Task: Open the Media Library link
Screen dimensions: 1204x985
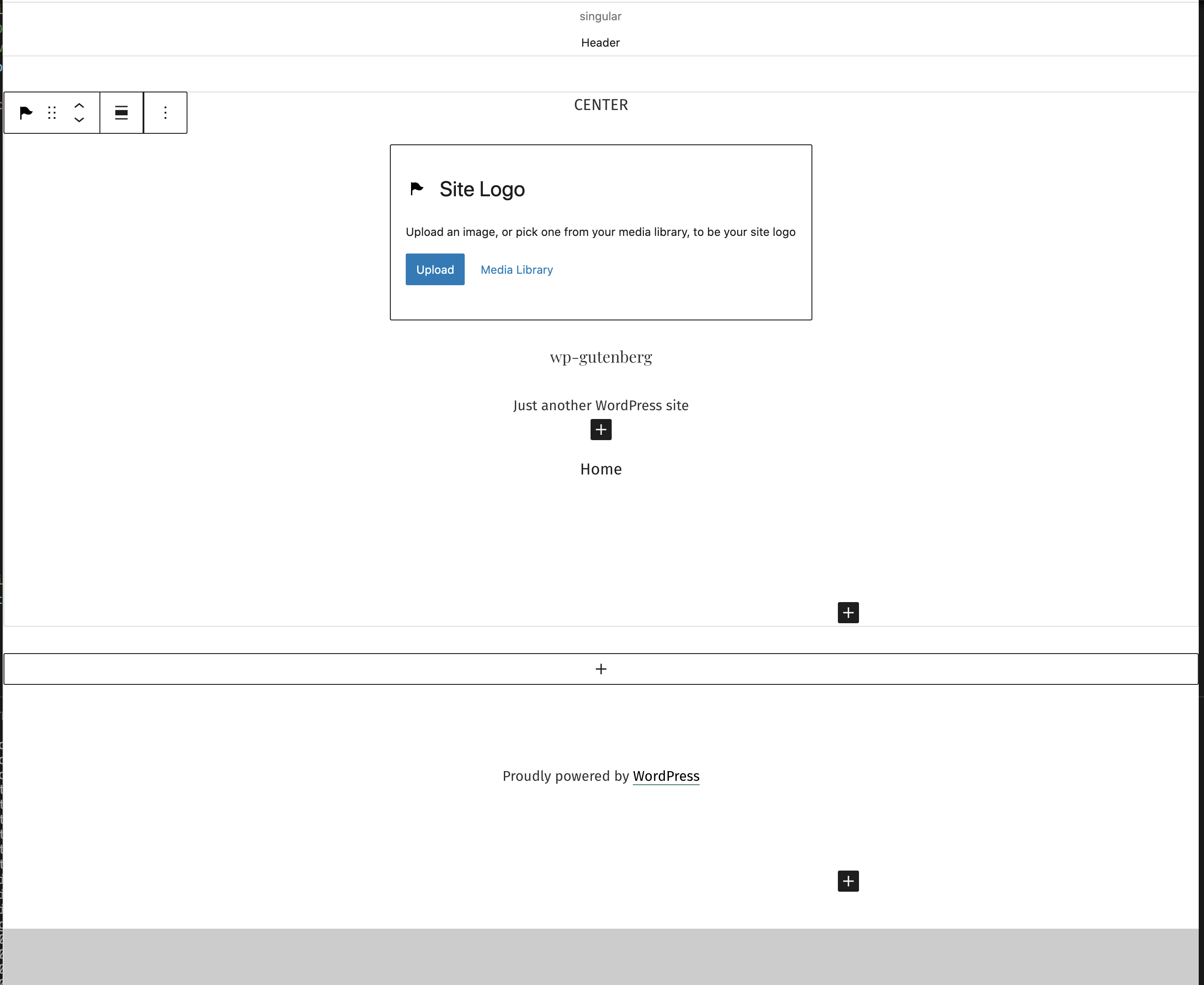Action: [516, 270]
